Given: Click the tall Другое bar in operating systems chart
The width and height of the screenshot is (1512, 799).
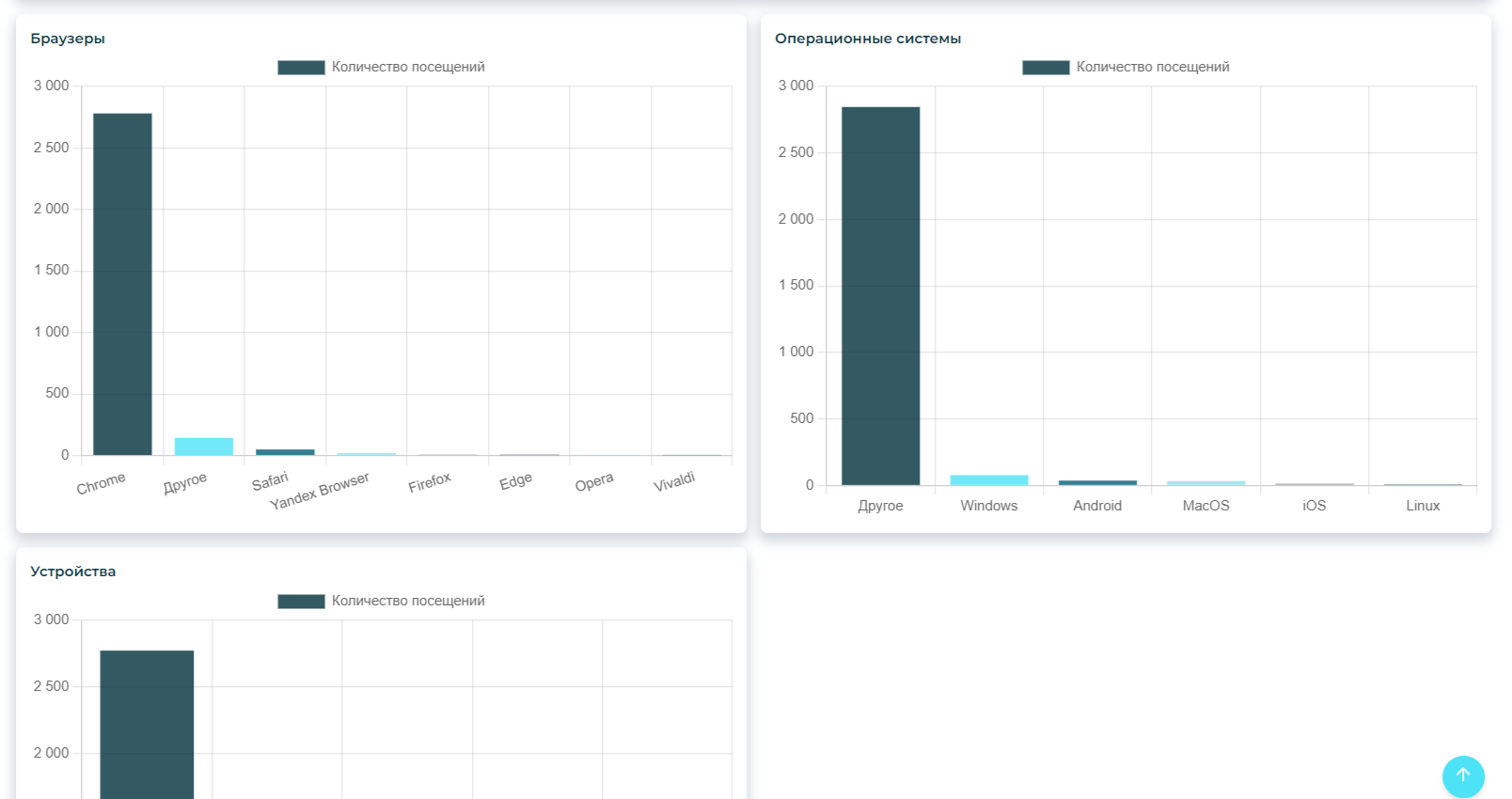Looking at the screenshot, I should pyautogui.click(x=880, y=296).
